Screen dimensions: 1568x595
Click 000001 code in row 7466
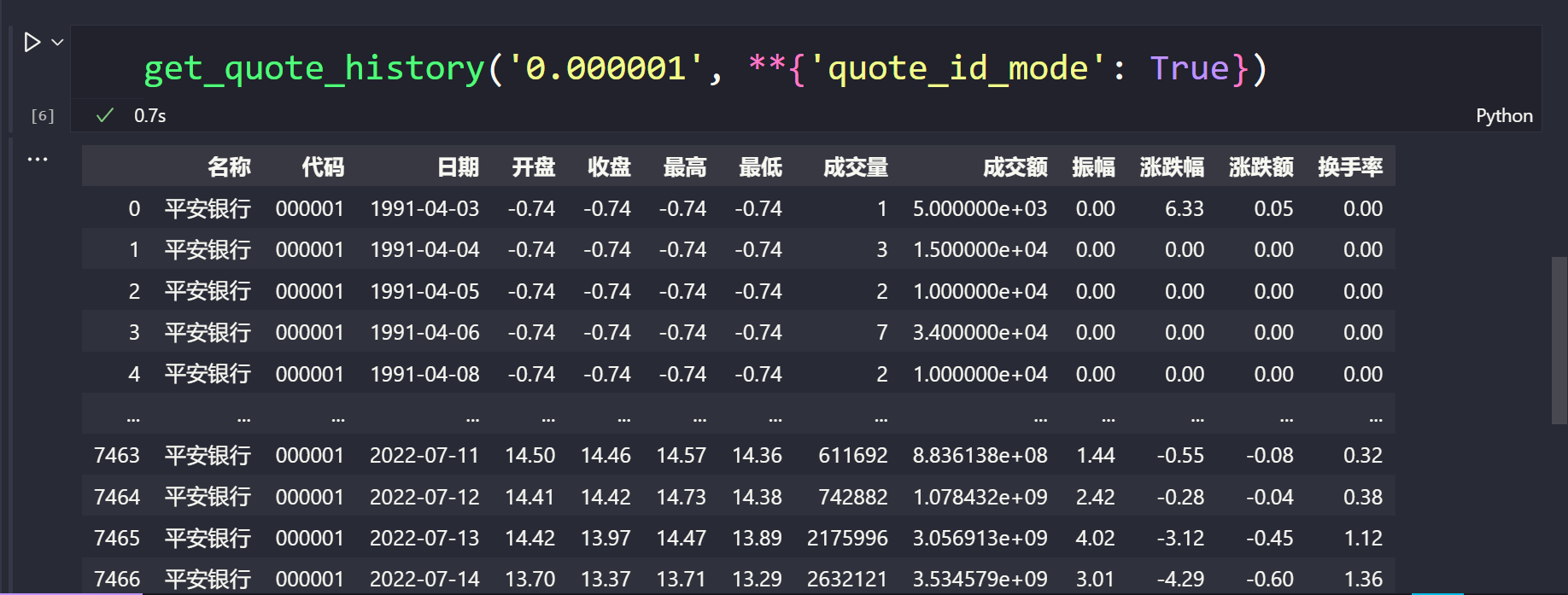[x=310, y=580]
